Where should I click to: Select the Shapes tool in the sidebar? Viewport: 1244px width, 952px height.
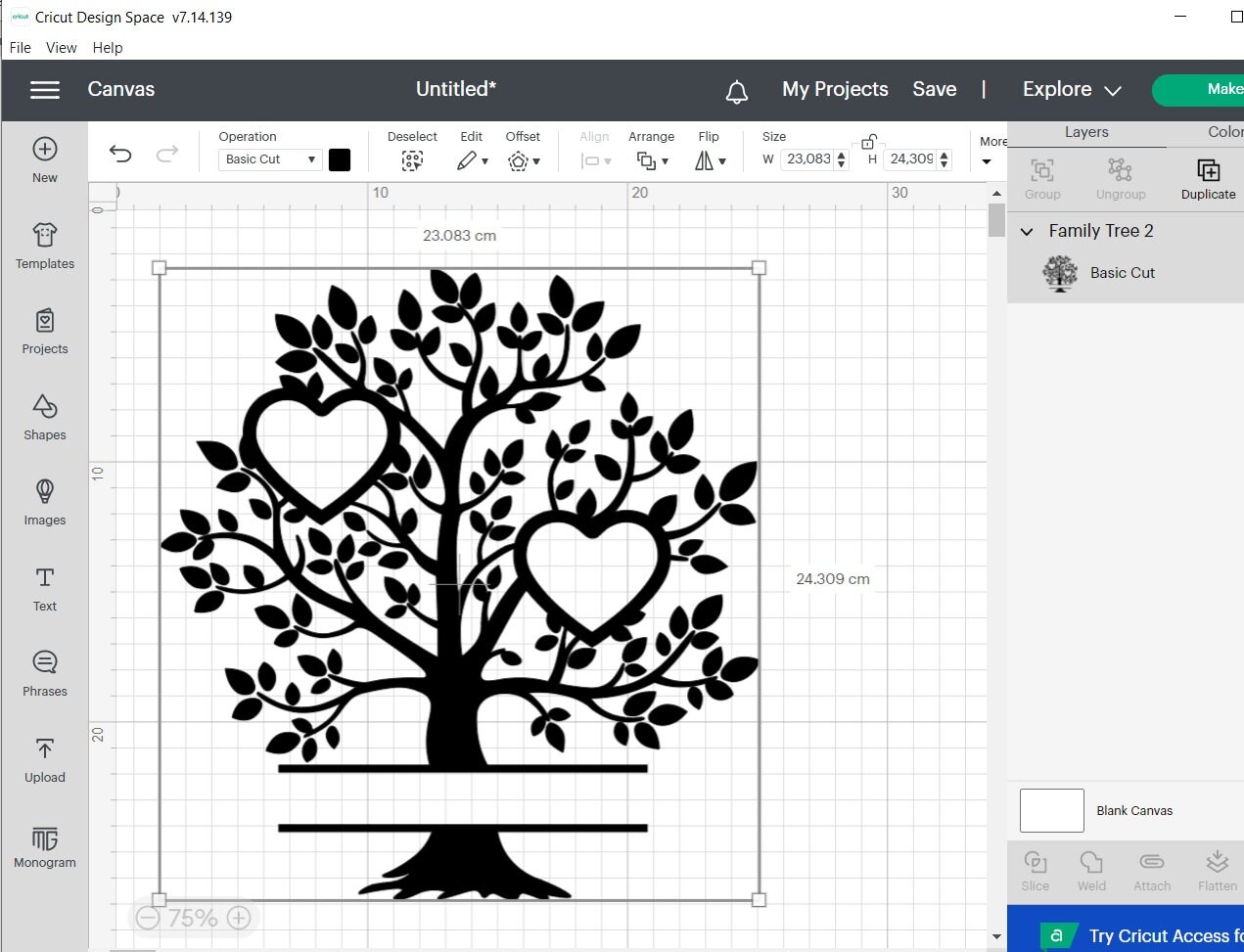coord(44,418)
